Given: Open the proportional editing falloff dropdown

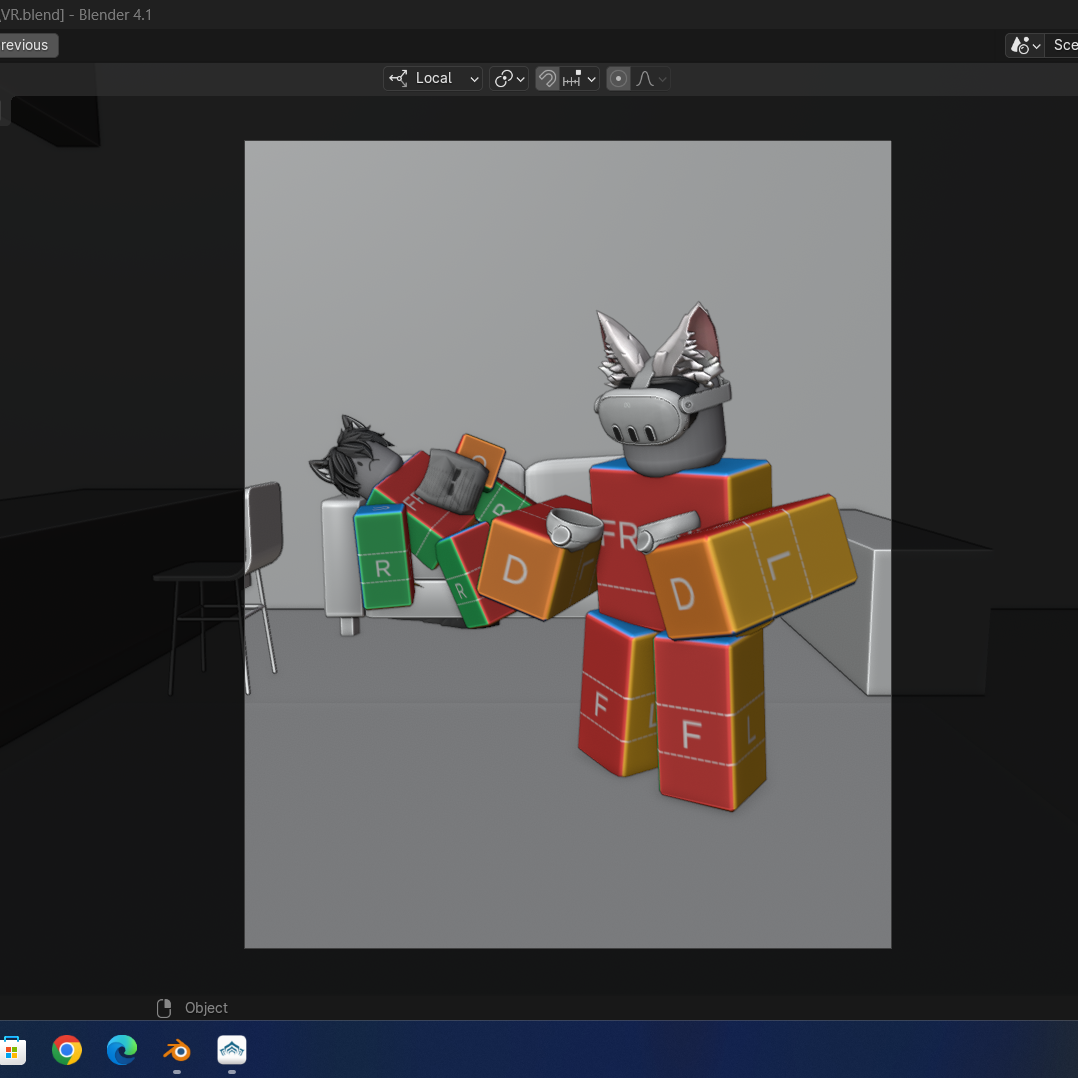Looking at the screenshot, I should pos(650,78).
